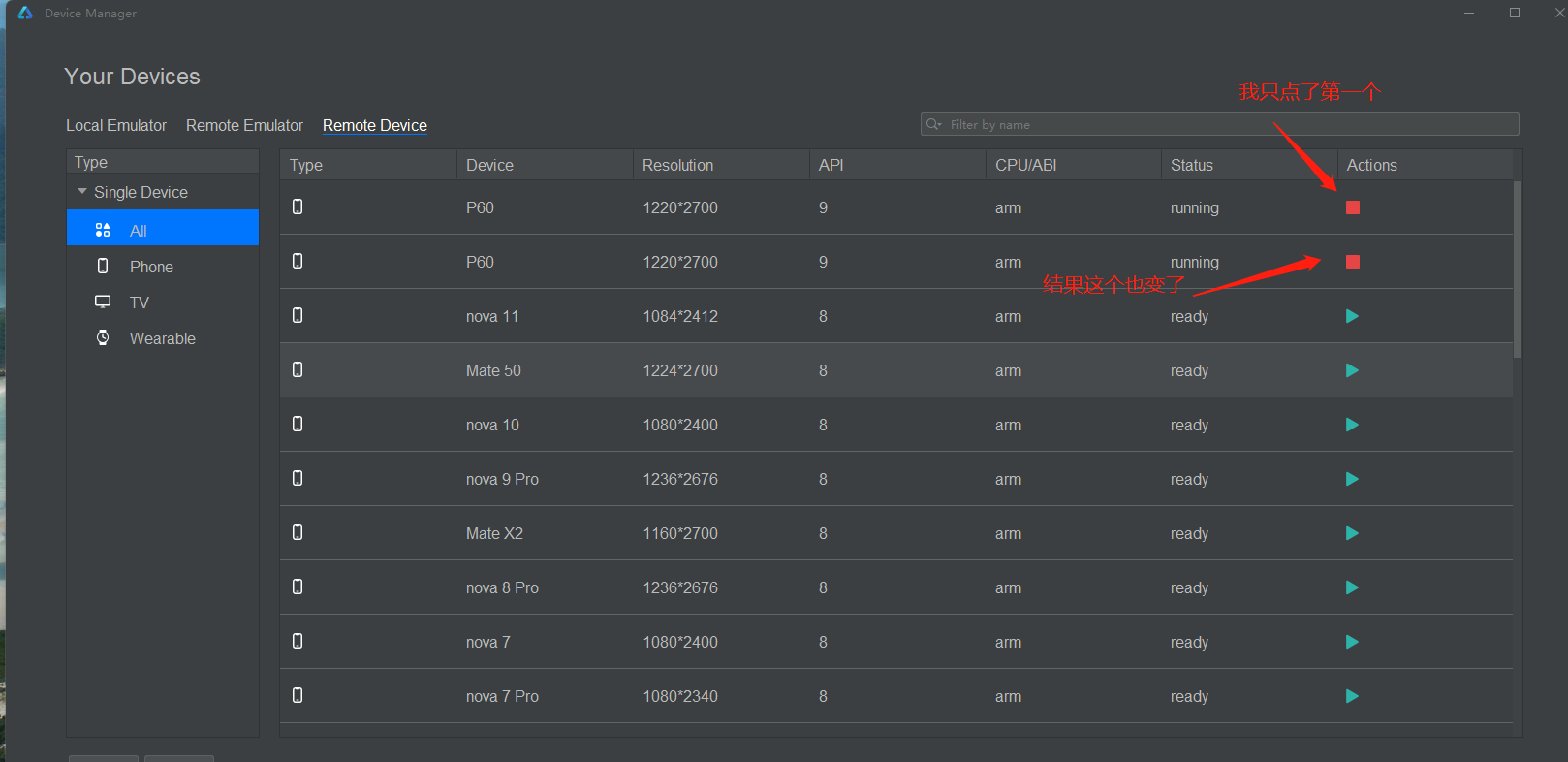Screen dimensions: 1568x762
Task: Click the 1236*2676 resolution of nova 9 Pro
Action: click(x=680, y=479)
